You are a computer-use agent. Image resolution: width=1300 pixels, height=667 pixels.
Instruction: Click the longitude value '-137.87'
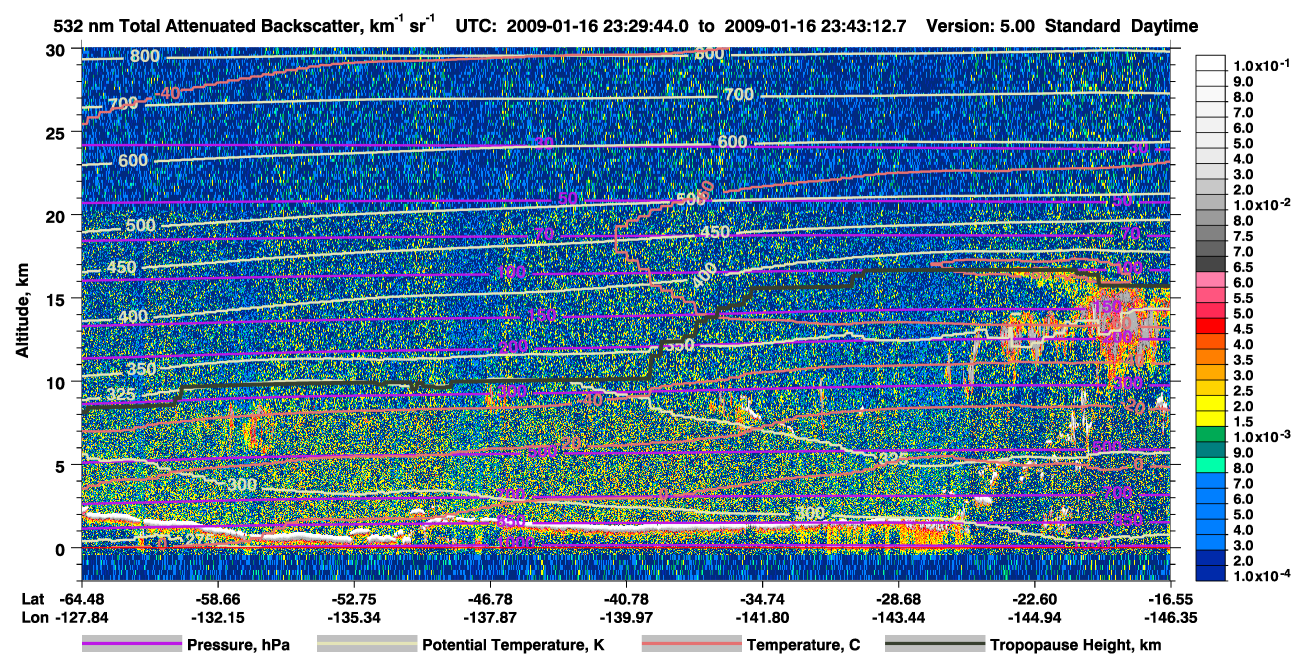tap(489, 617)
